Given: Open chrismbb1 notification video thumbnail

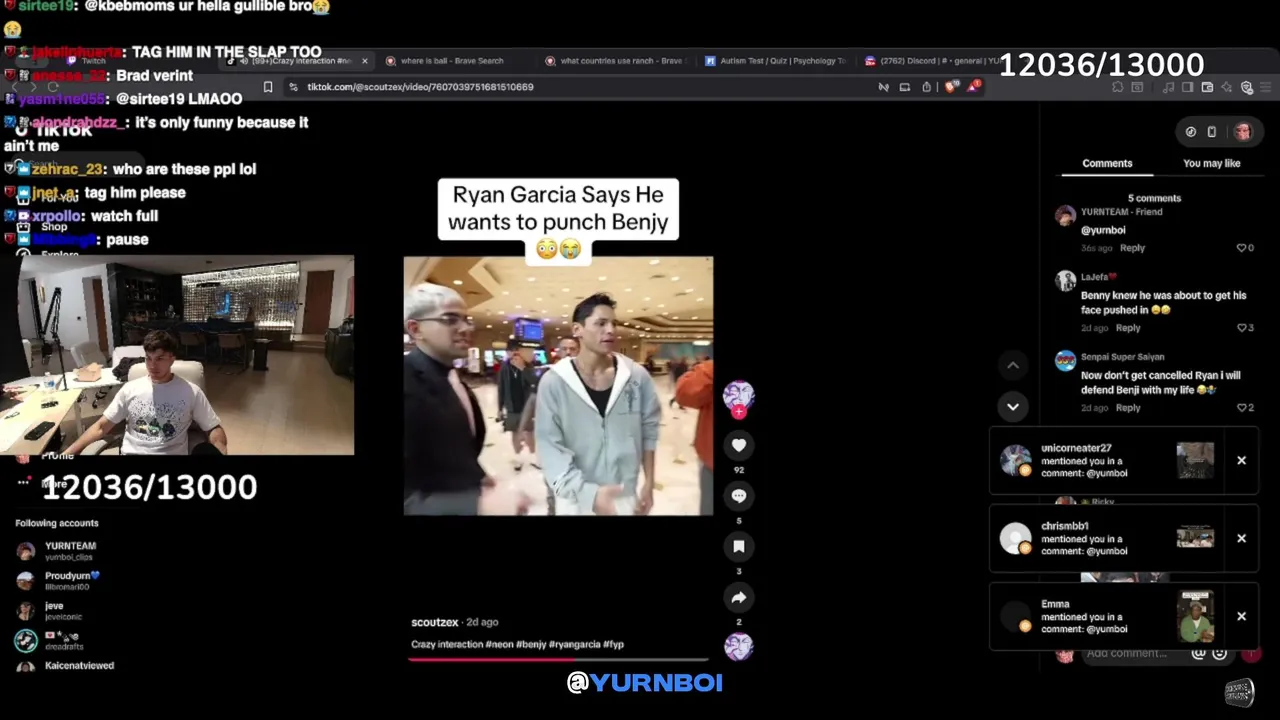Looking at the screenshot, I should click(1195, 538).
